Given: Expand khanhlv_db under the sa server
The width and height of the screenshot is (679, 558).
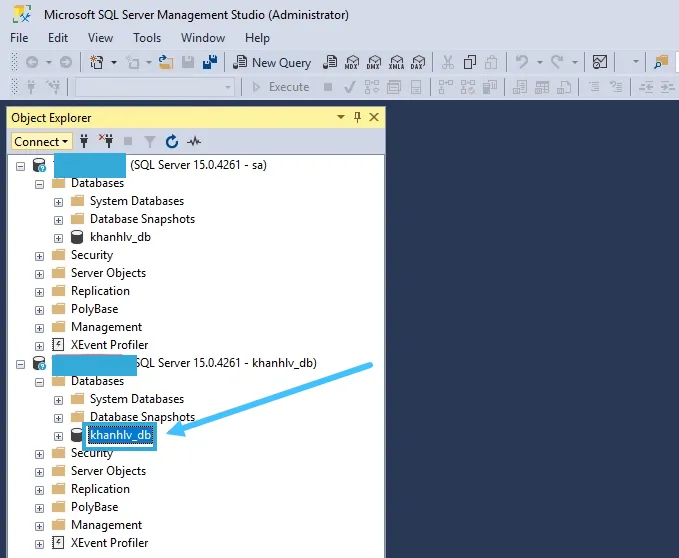Looking at the screenshot, I should coord(58,238).
